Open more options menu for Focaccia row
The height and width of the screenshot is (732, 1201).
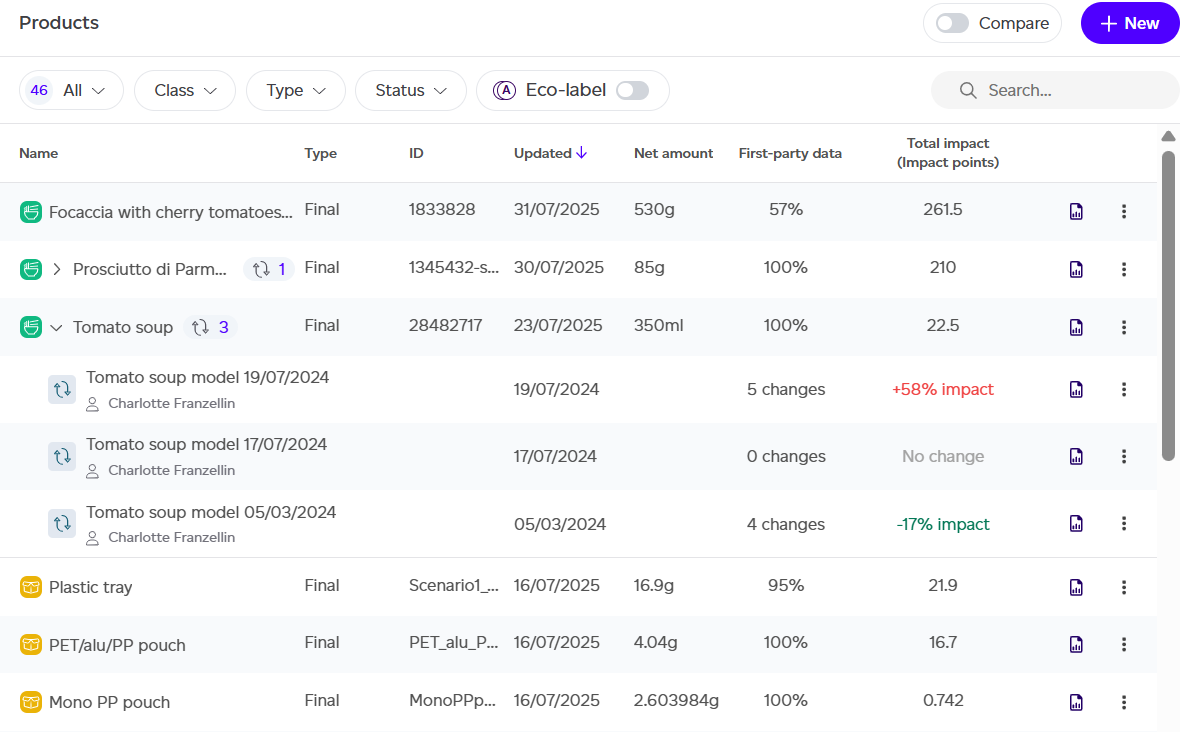click(1124, 211)
